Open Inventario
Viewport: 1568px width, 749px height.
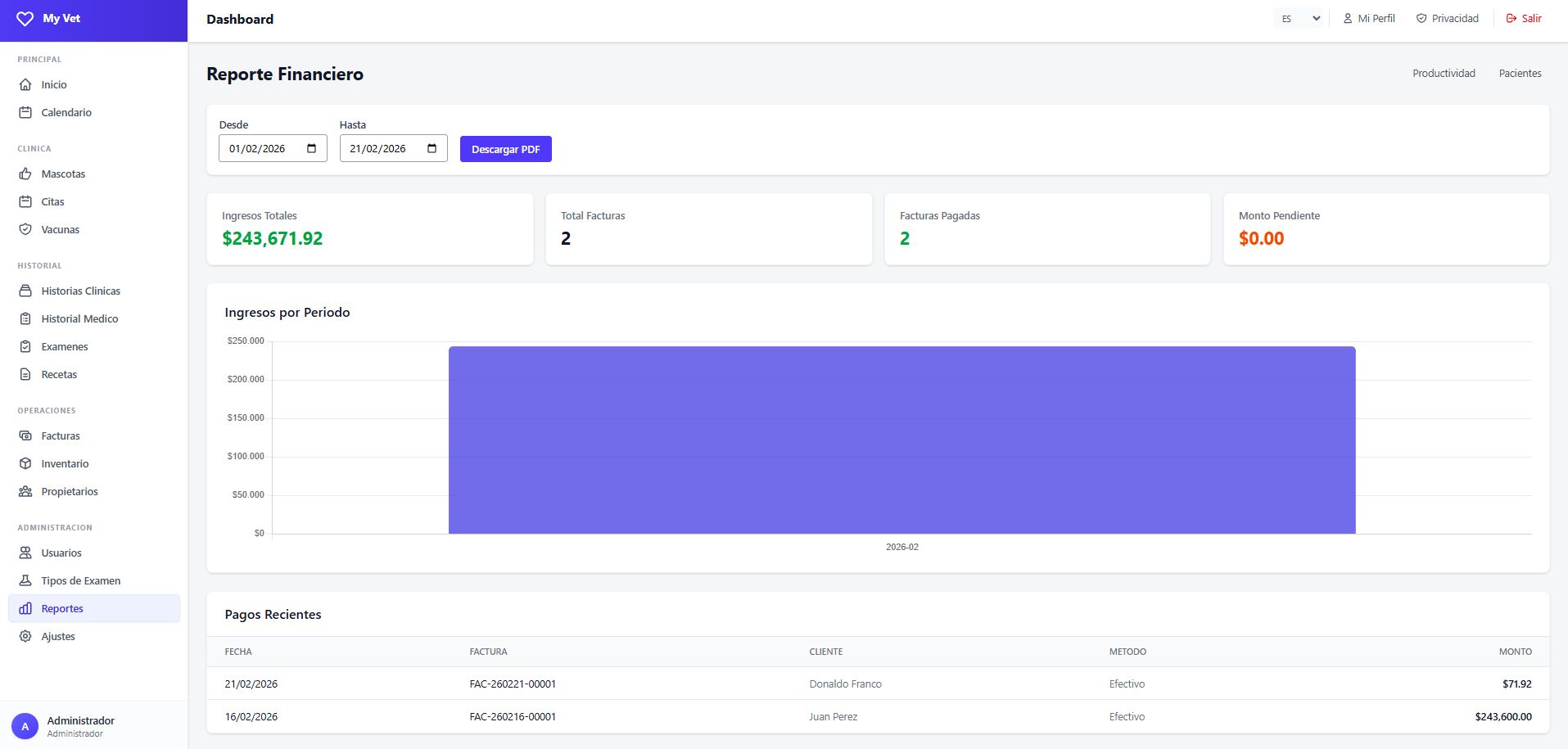point(94,463)
